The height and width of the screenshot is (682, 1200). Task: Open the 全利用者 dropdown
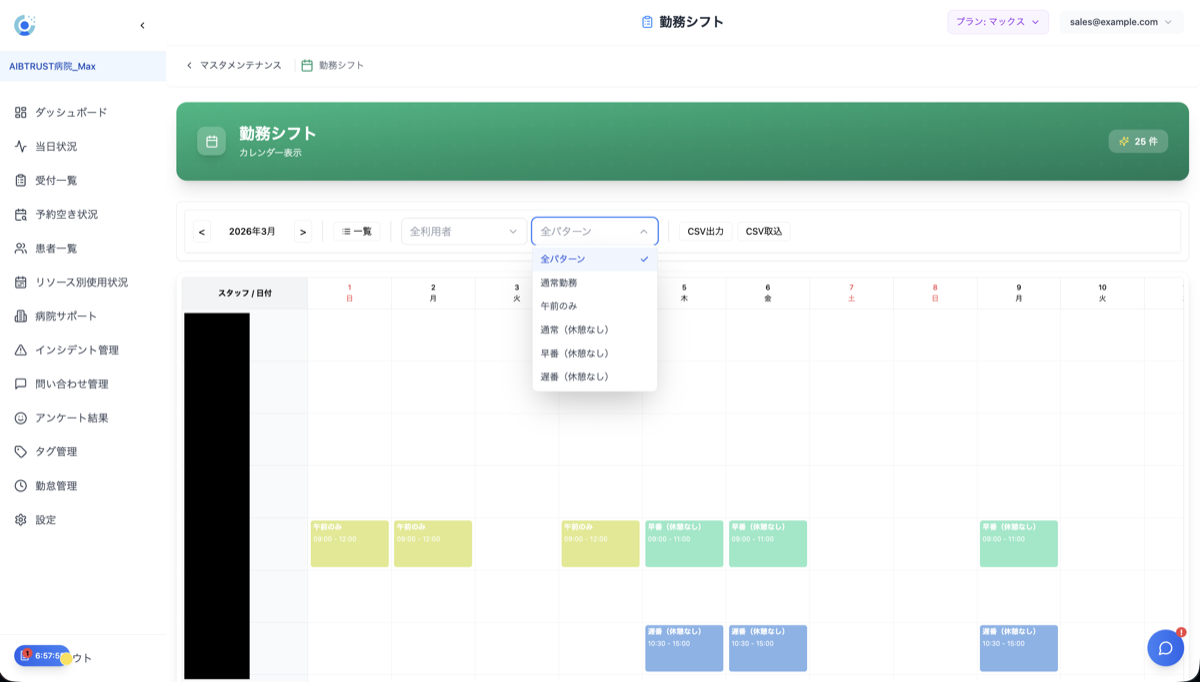pyautogui.click(x=462, y=230)
